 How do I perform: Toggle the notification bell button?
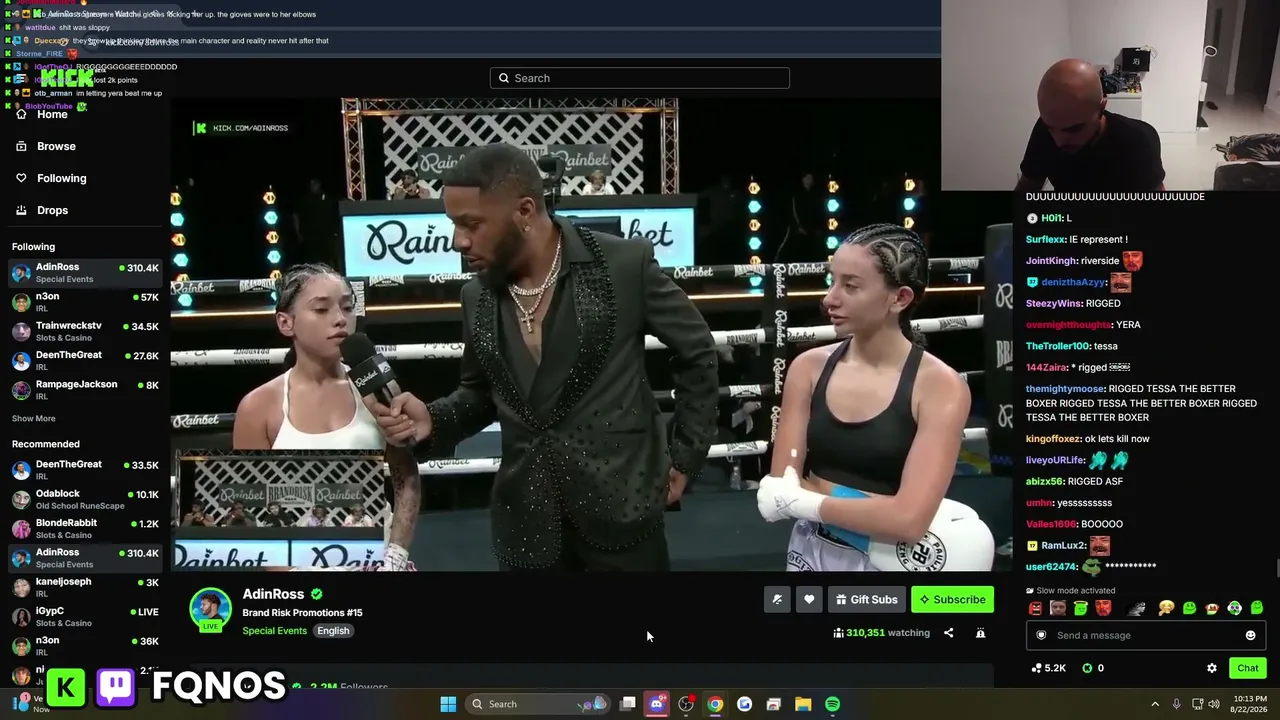(x=777, y=599)
